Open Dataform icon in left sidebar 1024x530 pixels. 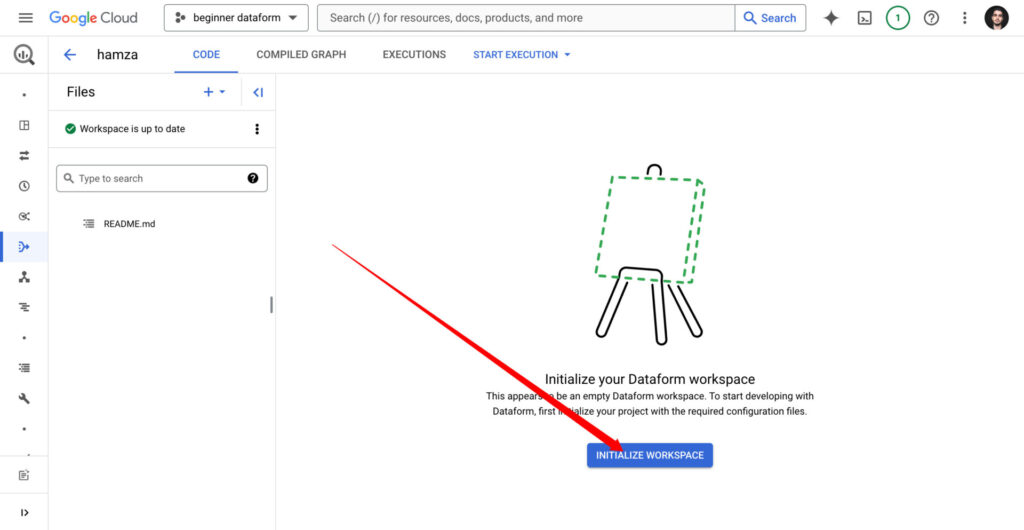click(24, 246)
